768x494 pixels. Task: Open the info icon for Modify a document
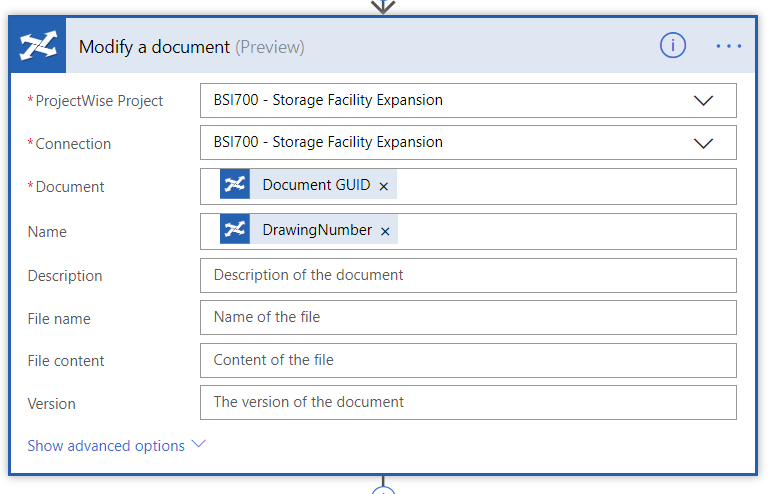672,46
